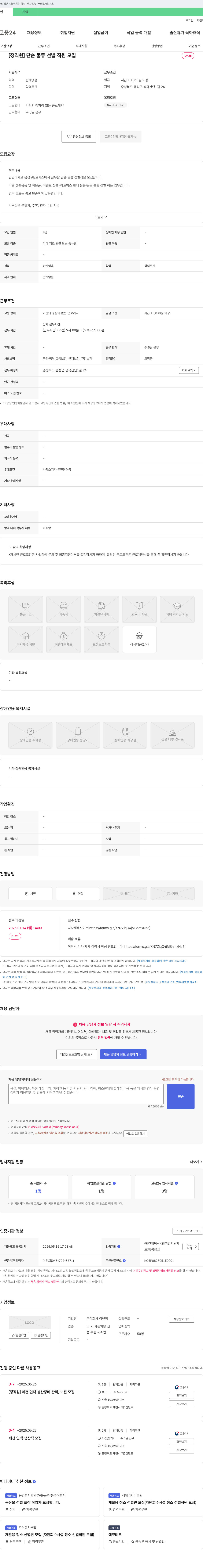Click the company LOGO thumbnail
This screenshot has width=203, height=1568.
(30, 1323)
